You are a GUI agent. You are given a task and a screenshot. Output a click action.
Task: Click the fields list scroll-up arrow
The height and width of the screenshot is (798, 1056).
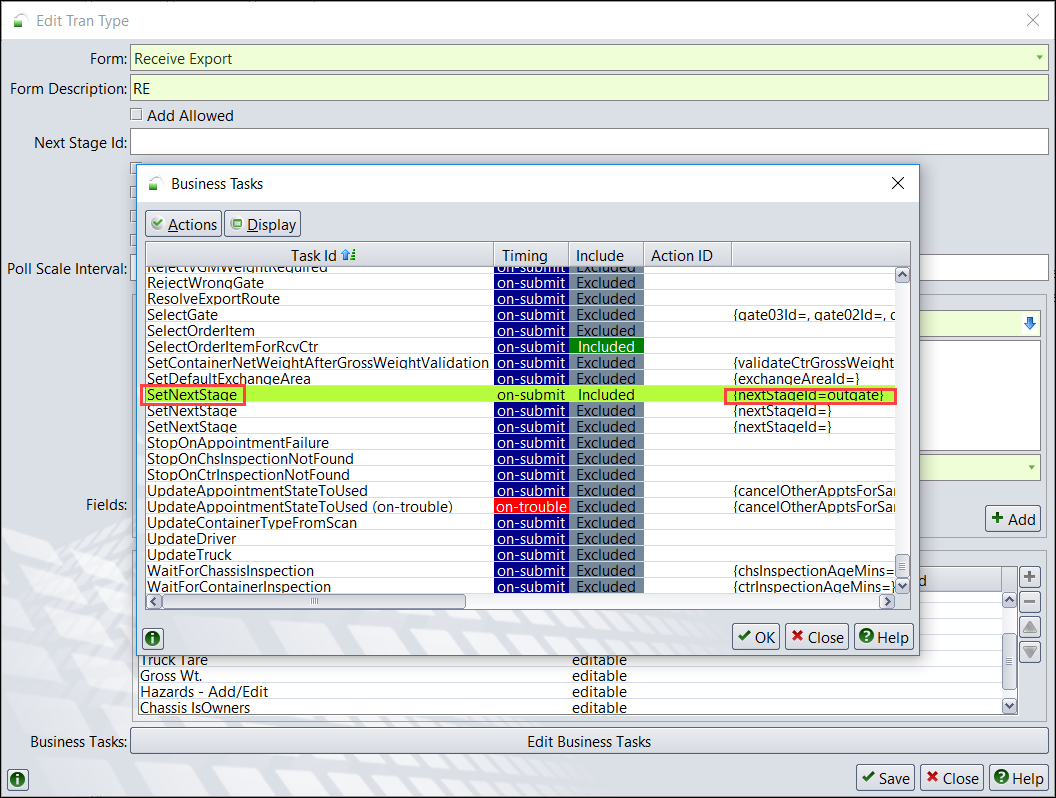[1009, 599]
